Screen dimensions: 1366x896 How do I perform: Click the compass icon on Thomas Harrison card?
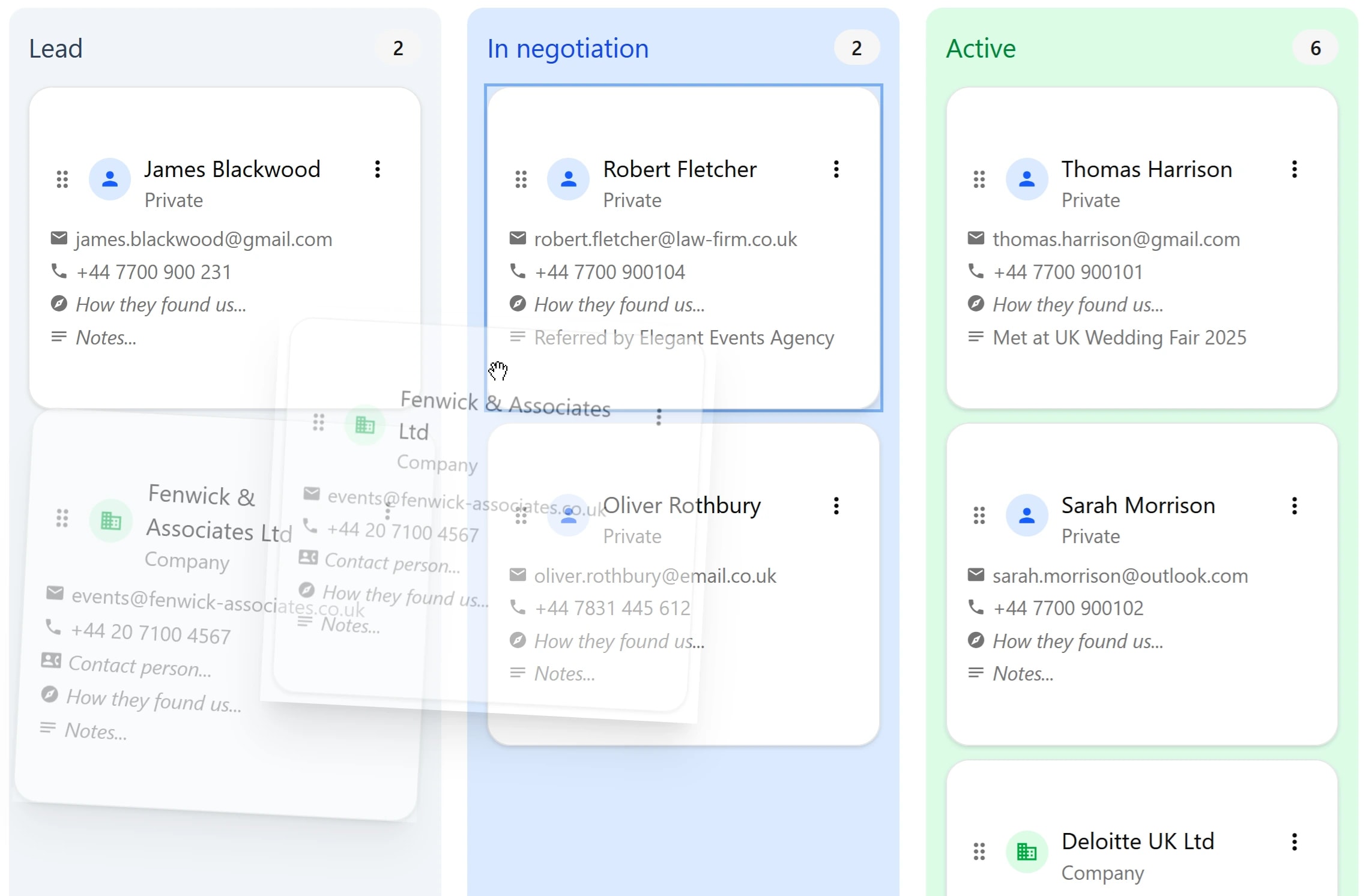click(x=976, y=304)
